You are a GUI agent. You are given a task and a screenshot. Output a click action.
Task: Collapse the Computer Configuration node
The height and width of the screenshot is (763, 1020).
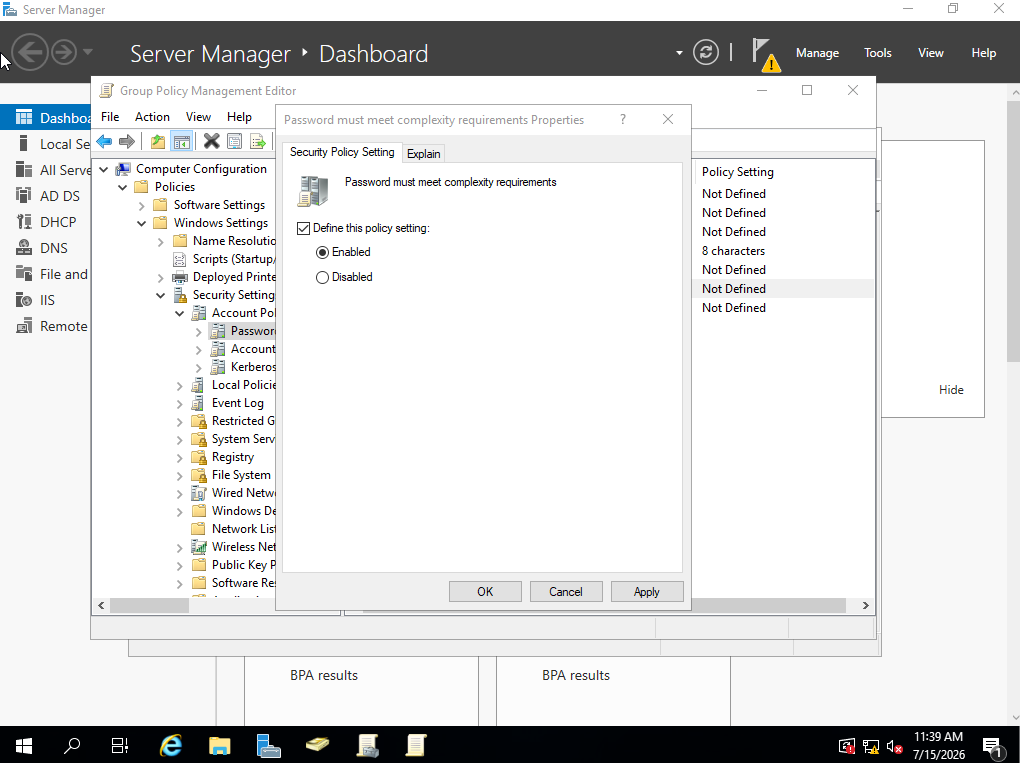coord(103,169)
